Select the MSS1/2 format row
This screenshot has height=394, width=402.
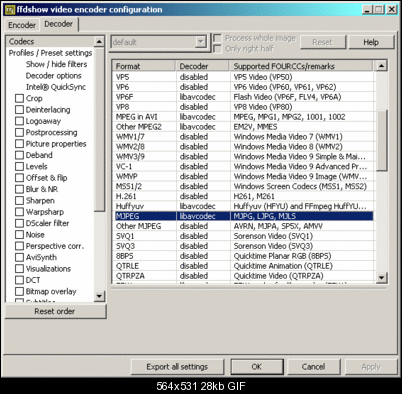click(243, 186)
